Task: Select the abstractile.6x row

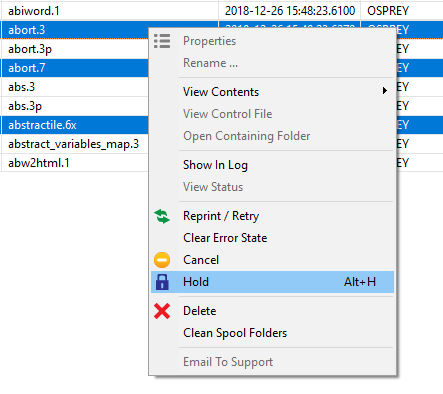Action: click(x=74, y=125)
